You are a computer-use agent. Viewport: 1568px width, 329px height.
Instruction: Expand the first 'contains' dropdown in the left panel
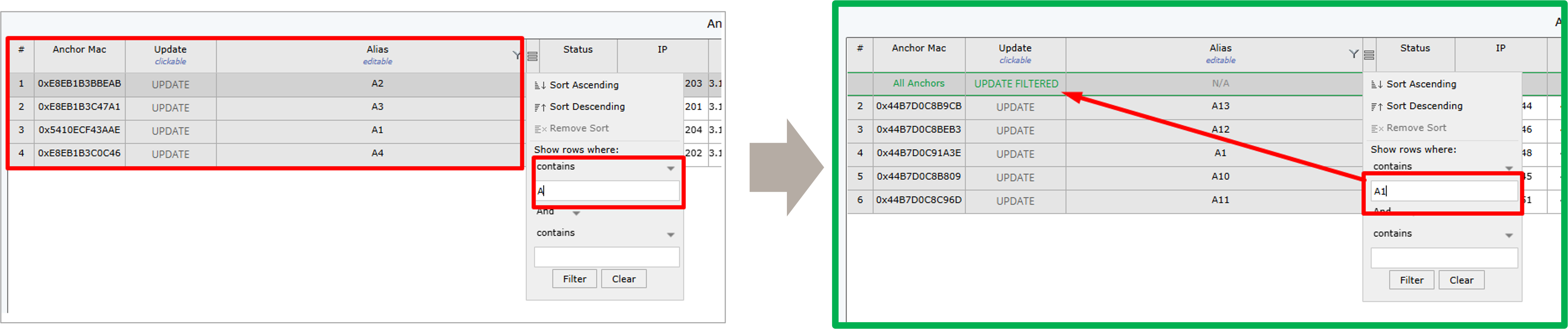click(x=670, y=168)
